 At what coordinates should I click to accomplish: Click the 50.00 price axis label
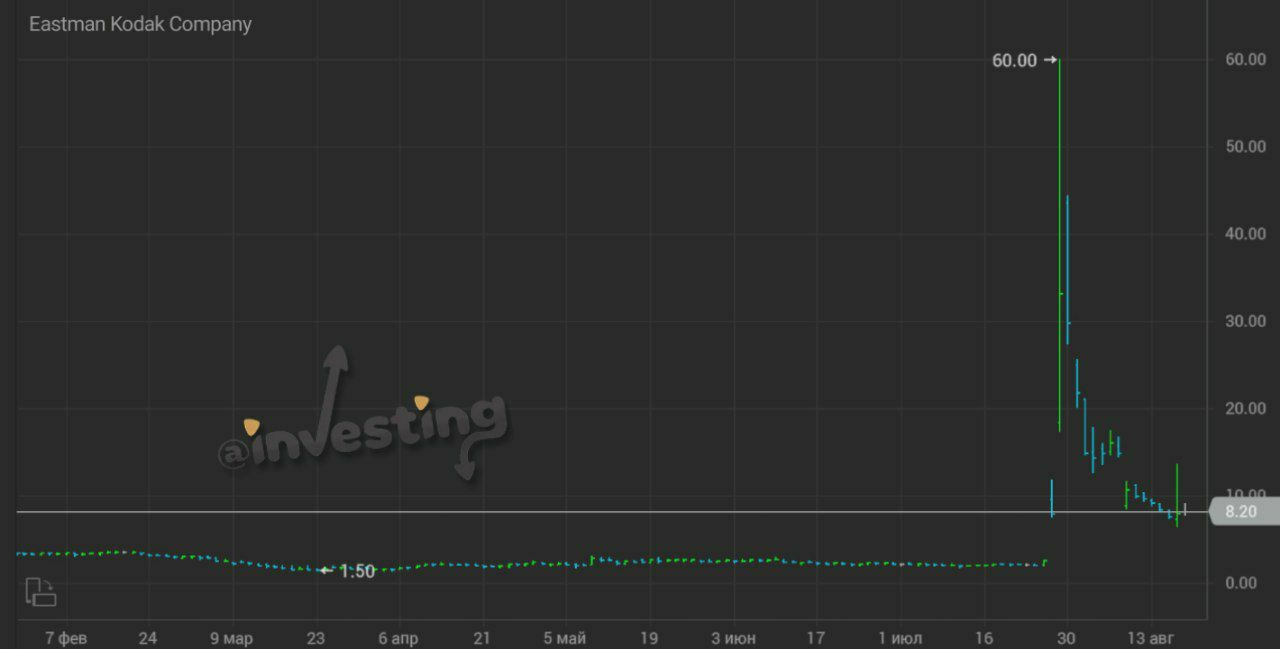pyautogui.click(x=1245, y=147)
